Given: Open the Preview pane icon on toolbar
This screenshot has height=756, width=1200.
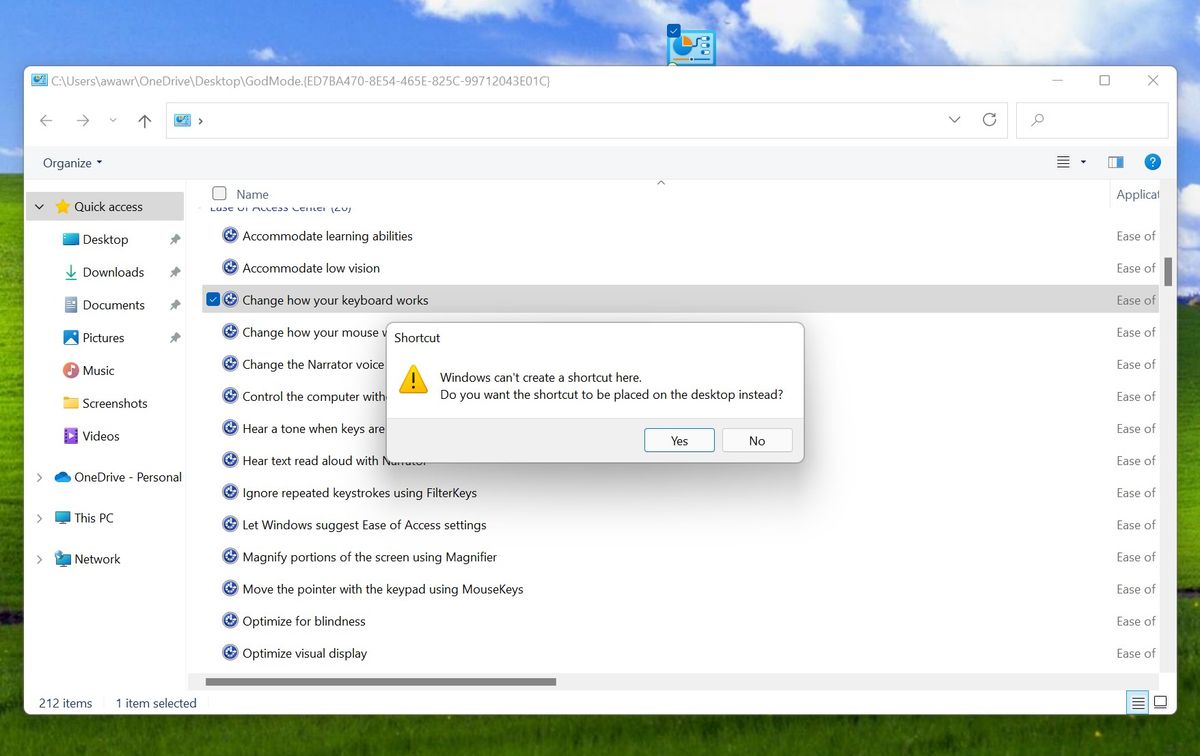Looking at the screenshot, I should (x=1115, y=161).
